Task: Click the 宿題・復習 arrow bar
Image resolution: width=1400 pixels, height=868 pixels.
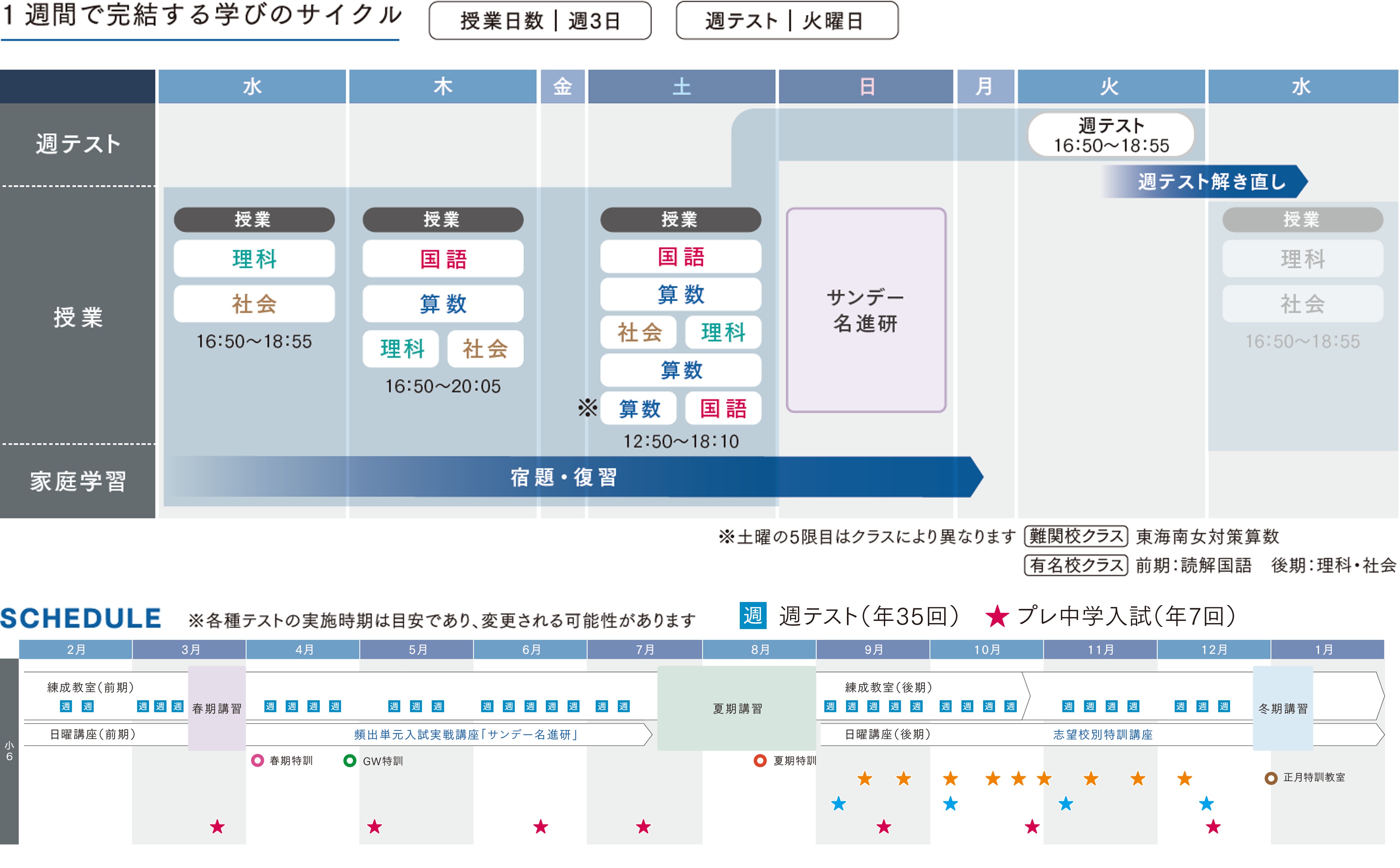Action: point(574,477)
